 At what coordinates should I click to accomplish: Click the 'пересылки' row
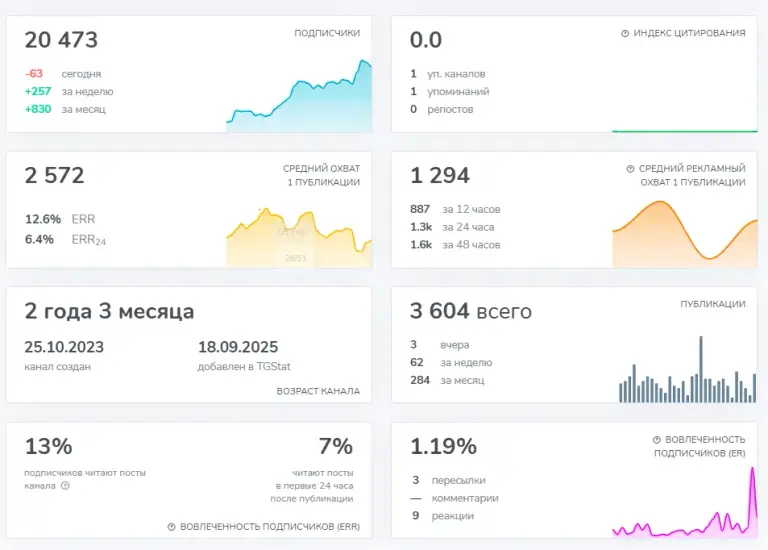coord(448,480)
